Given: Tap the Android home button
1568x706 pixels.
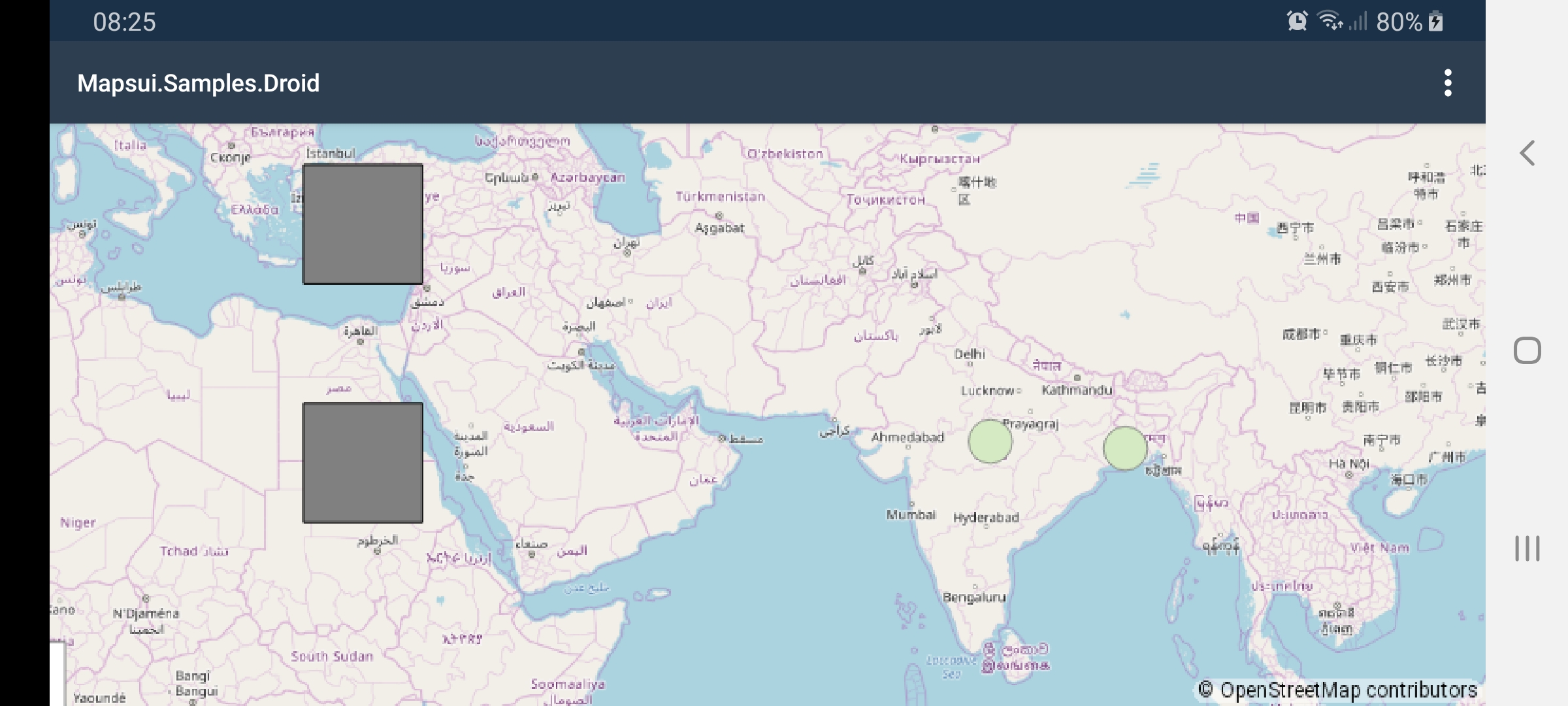Looking at the screenshot, I should [x=1527, y=351].
